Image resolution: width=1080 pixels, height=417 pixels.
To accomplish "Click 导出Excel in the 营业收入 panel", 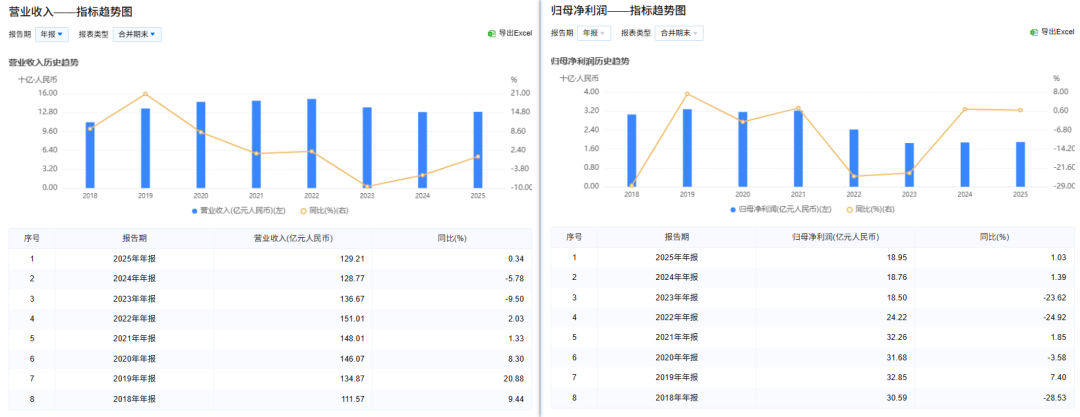I will pyautogui.click(x=514, y=33).
